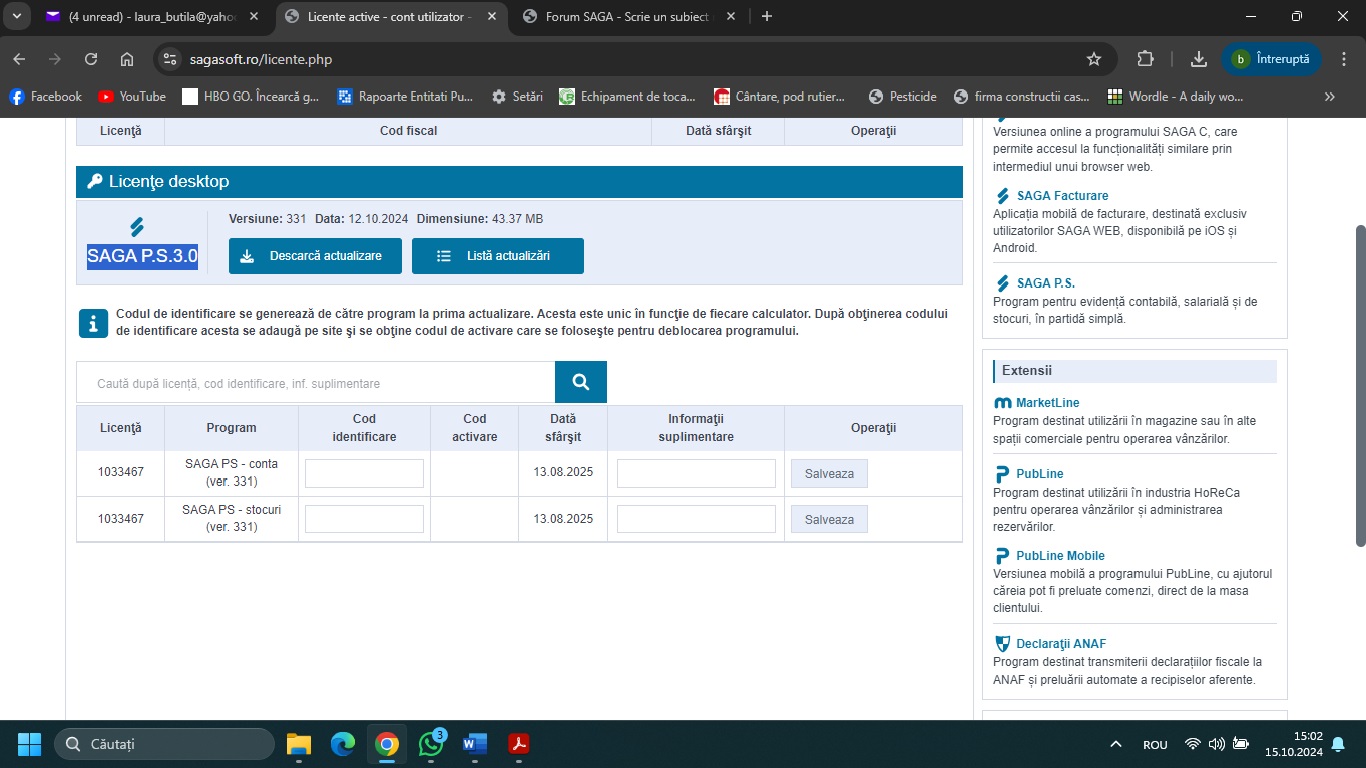This screenshot has height=768, width=1366.
Task: Click the blue info icon
Action: coord(93,324)
